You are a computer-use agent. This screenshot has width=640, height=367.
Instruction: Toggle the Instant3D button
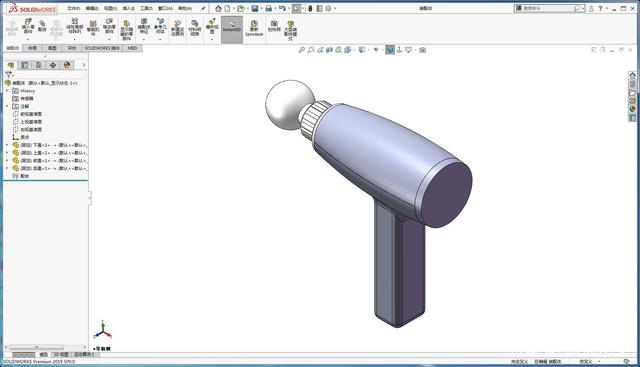click(x=232, y=29)
